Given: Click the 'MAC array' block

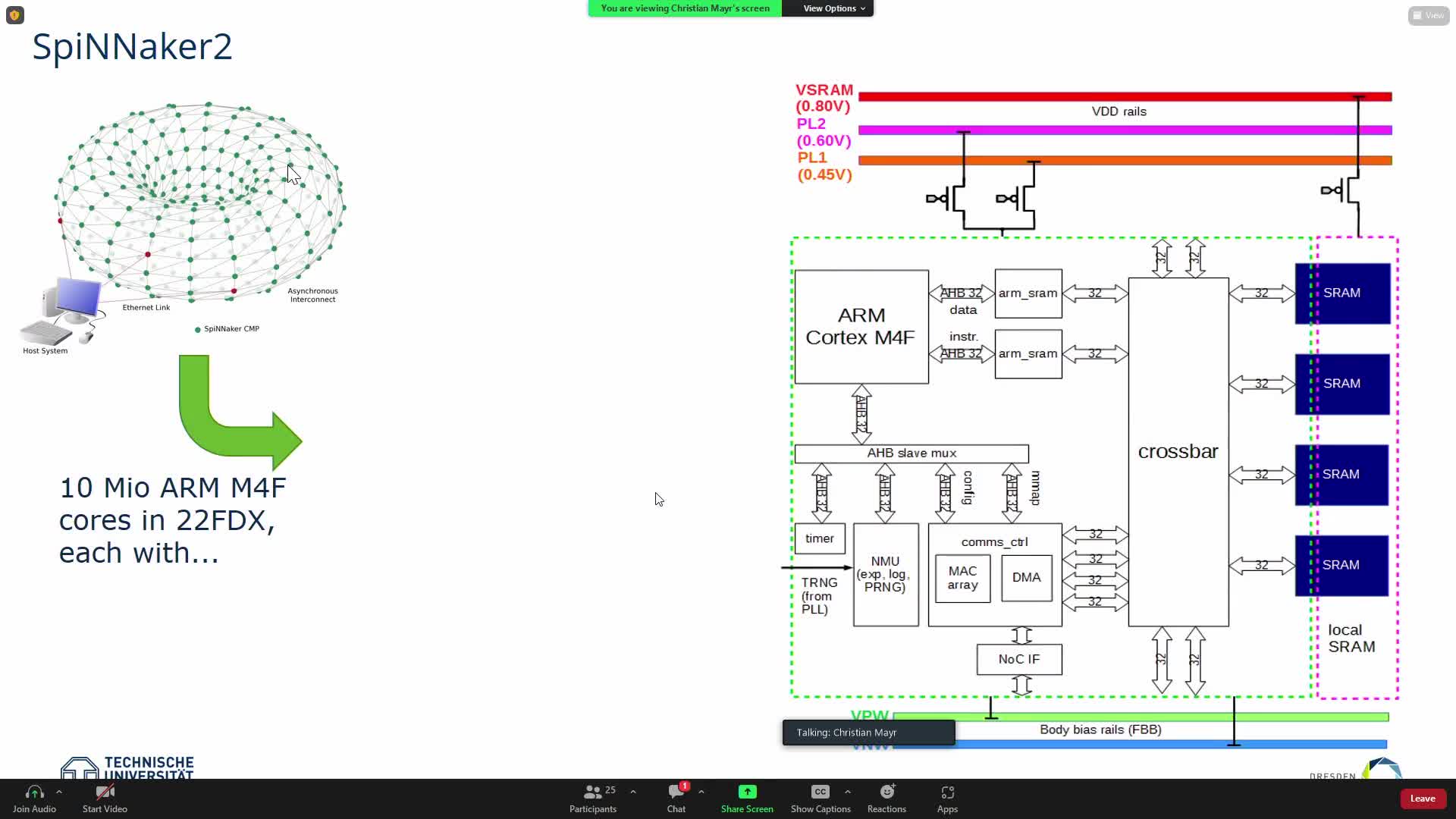Looking at the screenshot, I should (x=963, y=579).
